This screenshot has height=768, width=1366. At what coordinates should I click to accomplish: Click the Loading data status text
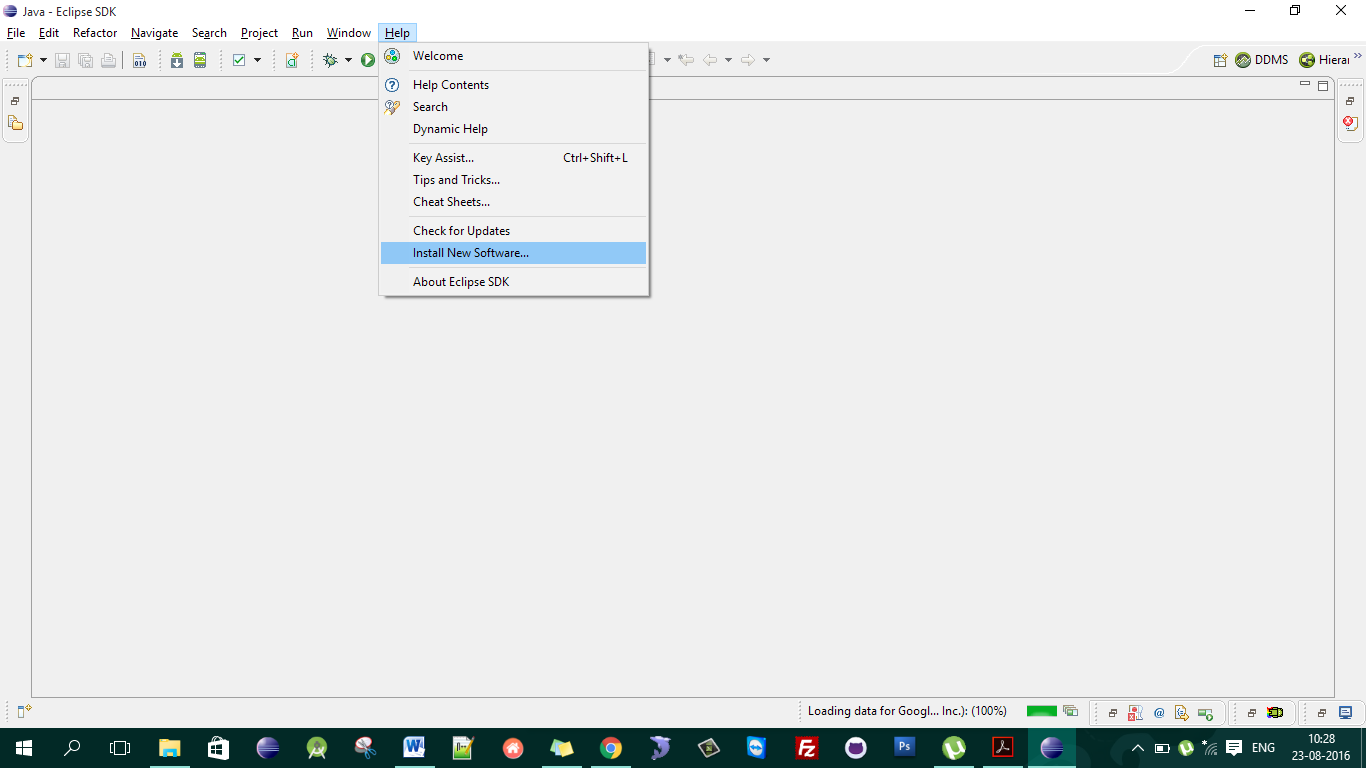907,711
